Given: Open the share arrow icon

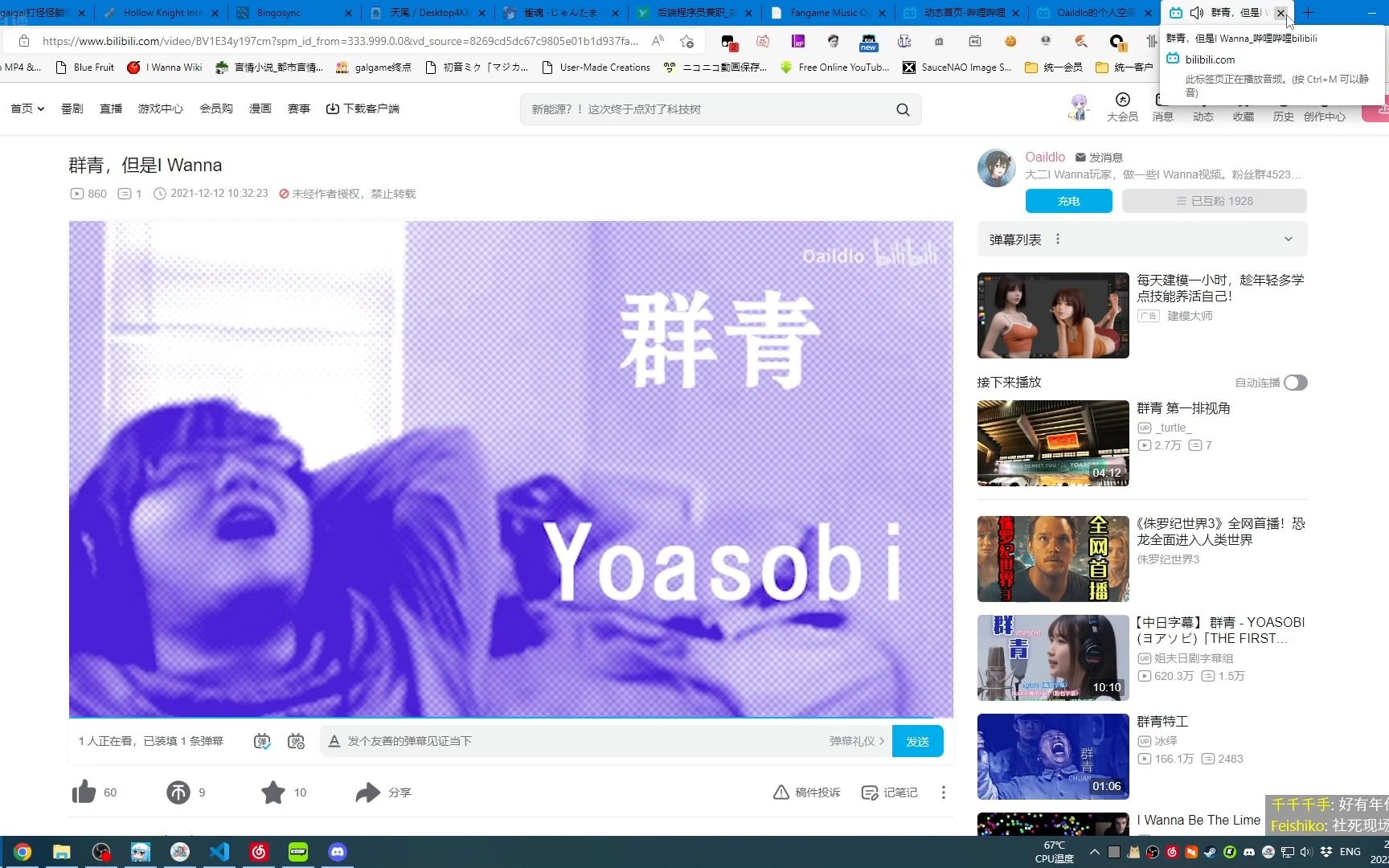Looking at the screenshot, I should click(367, 792).
